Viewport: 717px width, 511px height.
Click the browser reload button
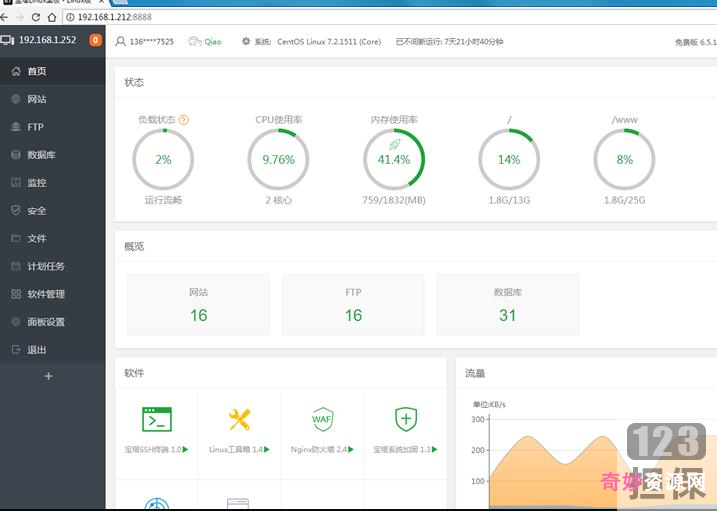coord(36,17)
